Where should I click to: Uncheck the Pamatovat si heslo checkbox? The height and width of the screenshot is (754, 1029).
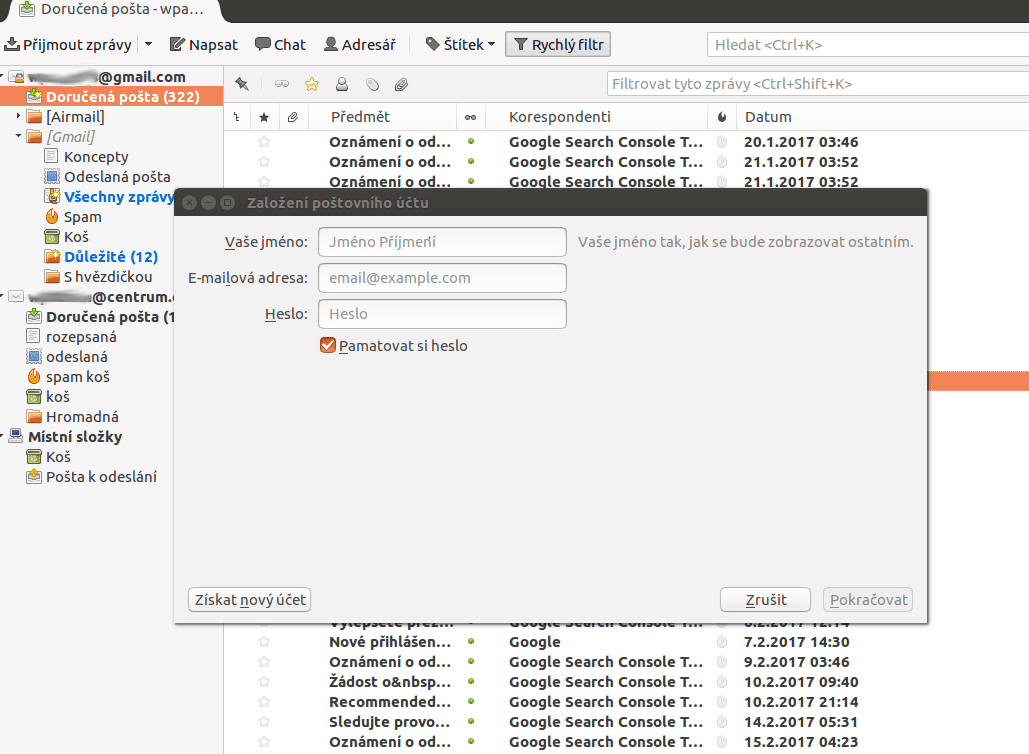click(x=327, y=346)
